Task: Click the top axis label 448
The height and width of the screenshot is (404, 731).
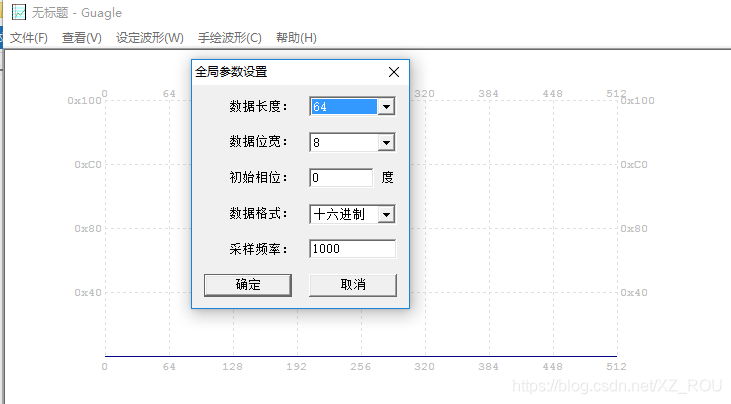Action: [x=552, y=94]
